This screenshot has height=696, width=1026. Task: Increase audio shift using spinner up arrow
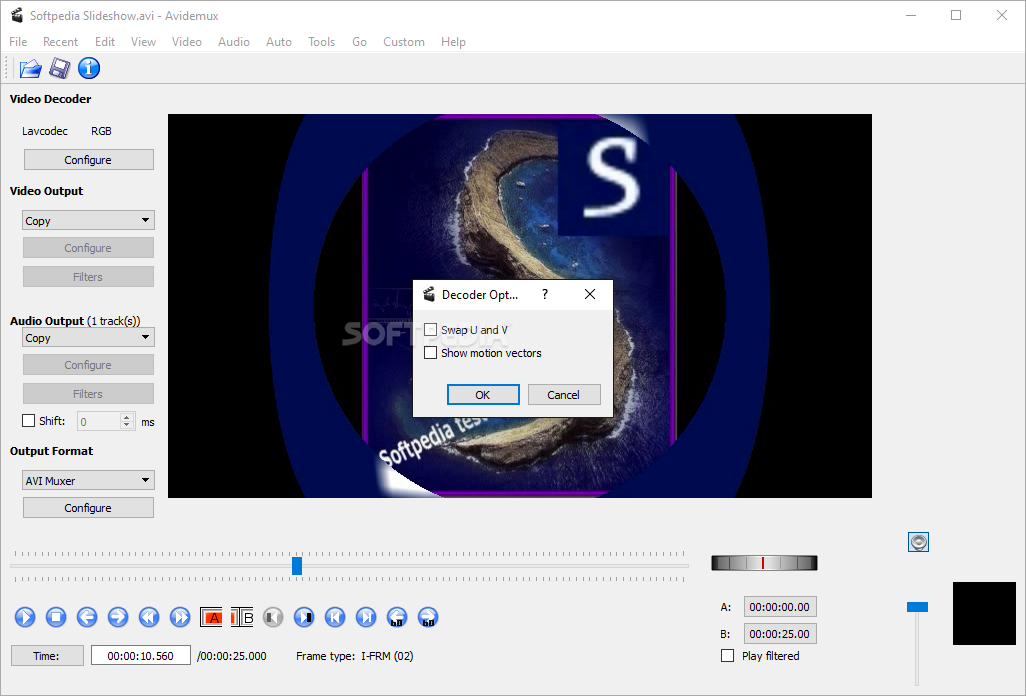127,417
